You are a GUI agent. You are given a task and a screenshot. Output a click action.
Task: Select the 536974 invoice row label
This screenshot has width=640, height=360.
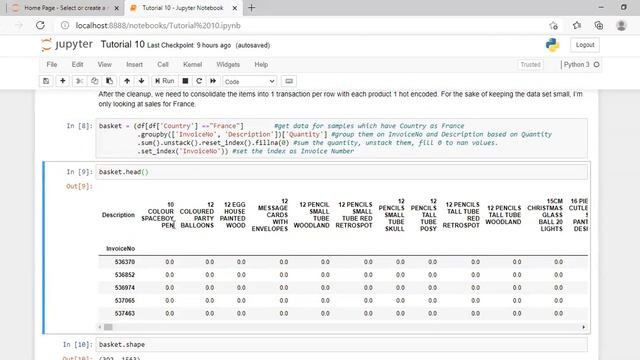pyautogui.click(x=124, y=287)
